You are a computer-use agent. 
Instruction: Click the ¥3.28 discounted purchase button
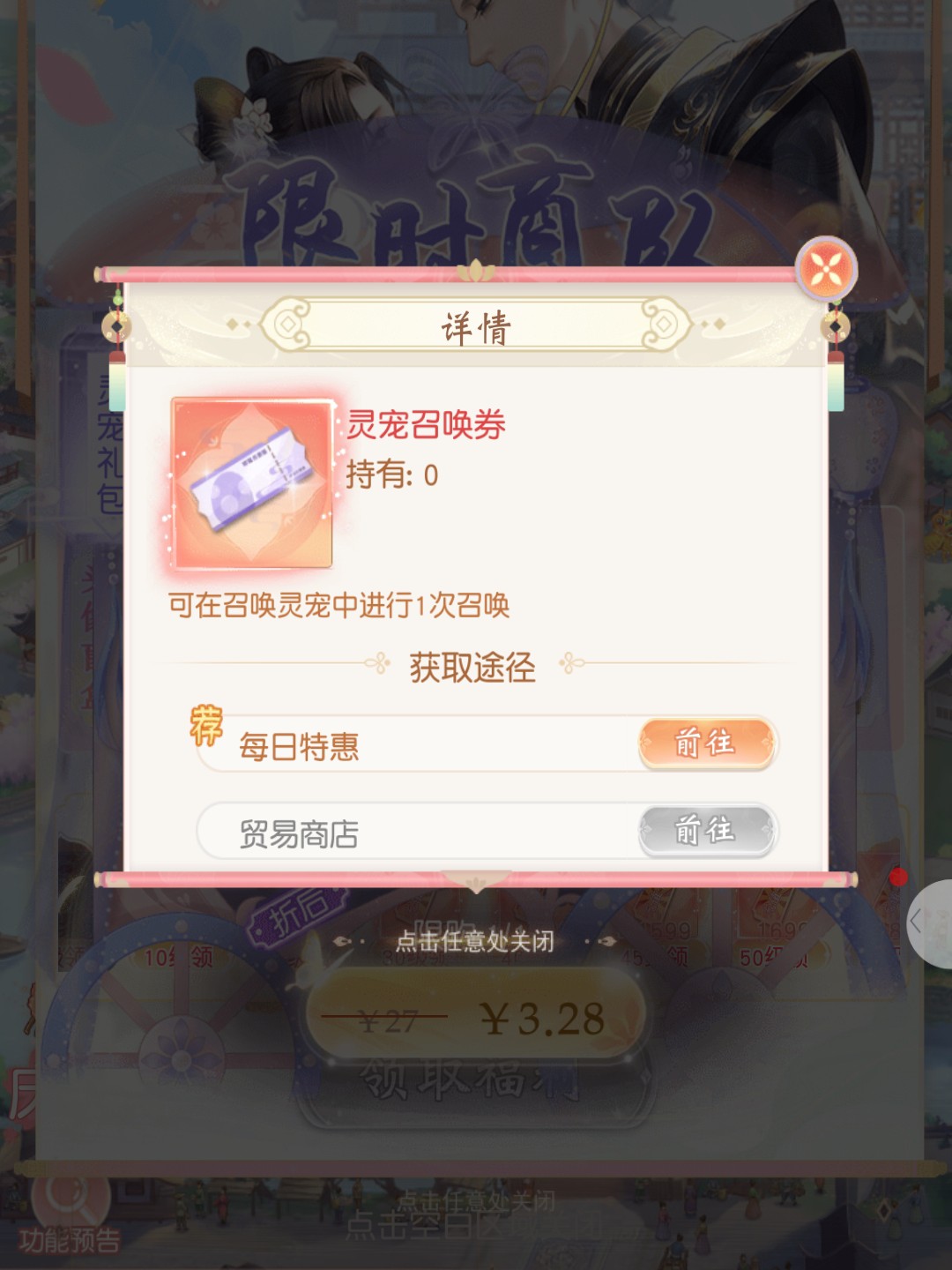475,1017
